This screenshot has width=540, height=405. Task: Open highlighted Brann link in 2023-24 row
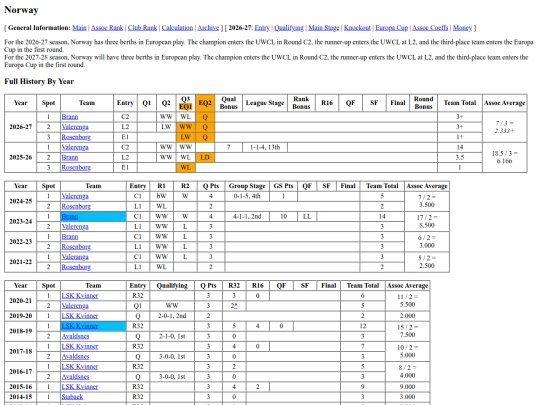(70, 217)
